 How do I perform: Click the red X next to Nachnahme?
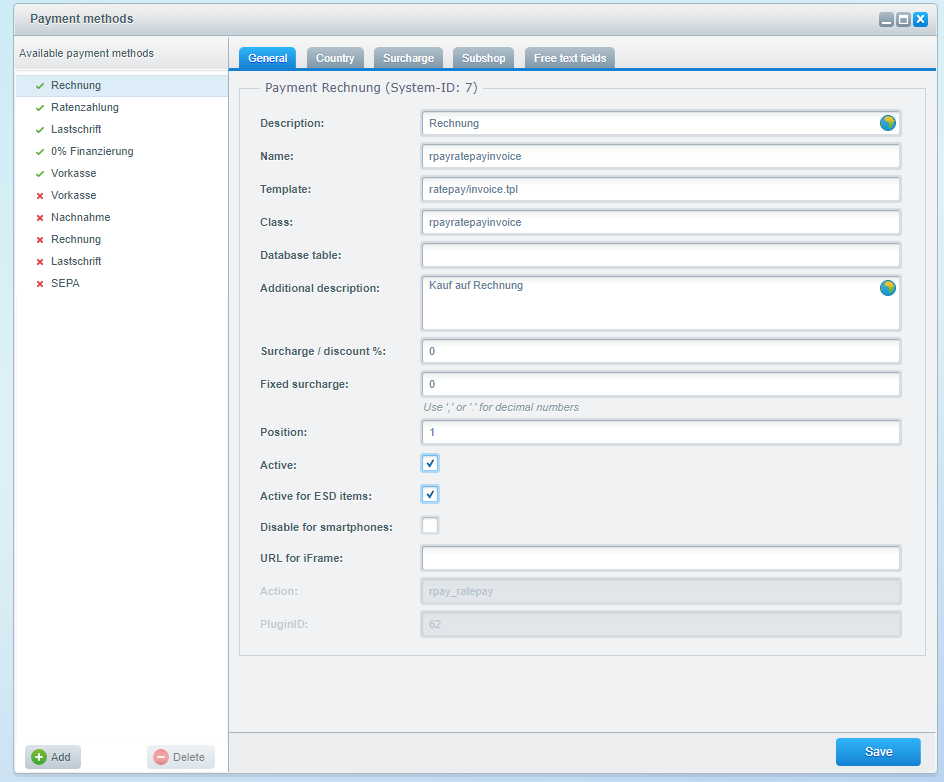pyautogui.click(x=40, y=218)
